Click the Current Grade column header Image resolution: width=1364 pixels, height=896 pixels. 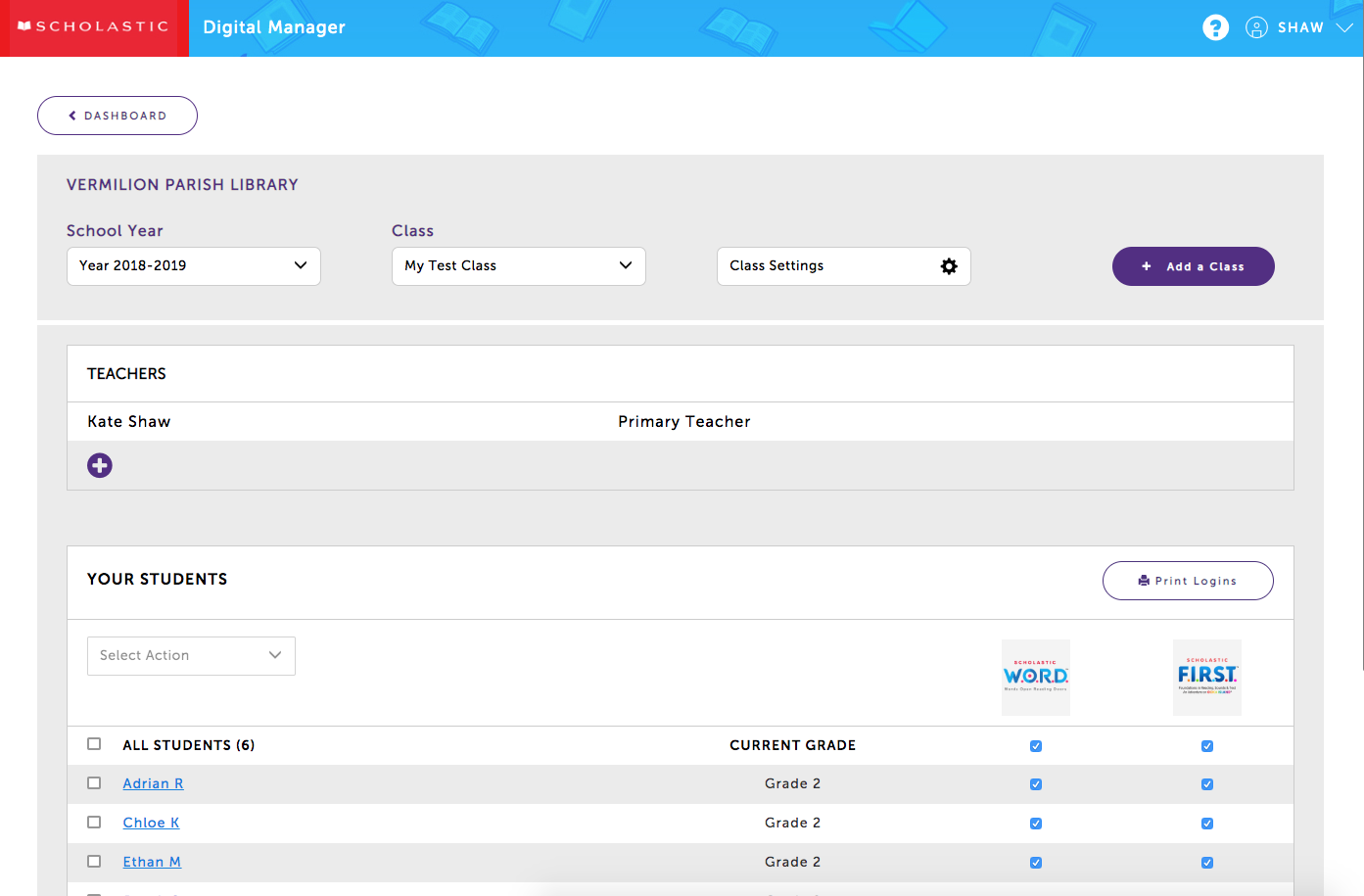click(x=793, y=746)
